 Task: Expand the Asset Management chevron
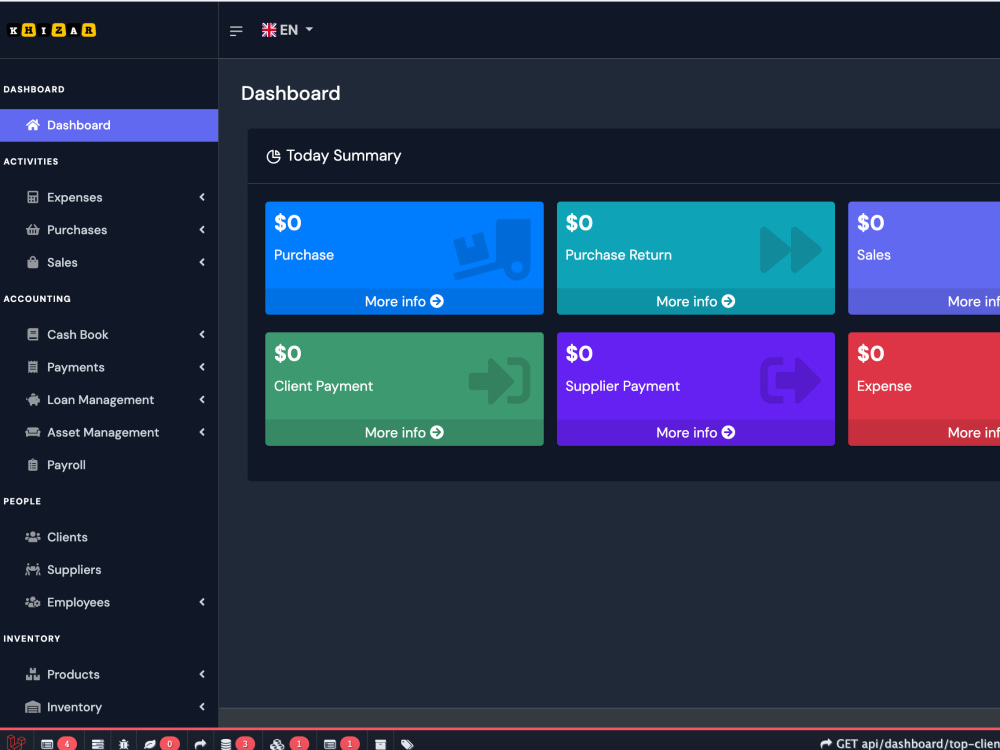tap(202, 432)
